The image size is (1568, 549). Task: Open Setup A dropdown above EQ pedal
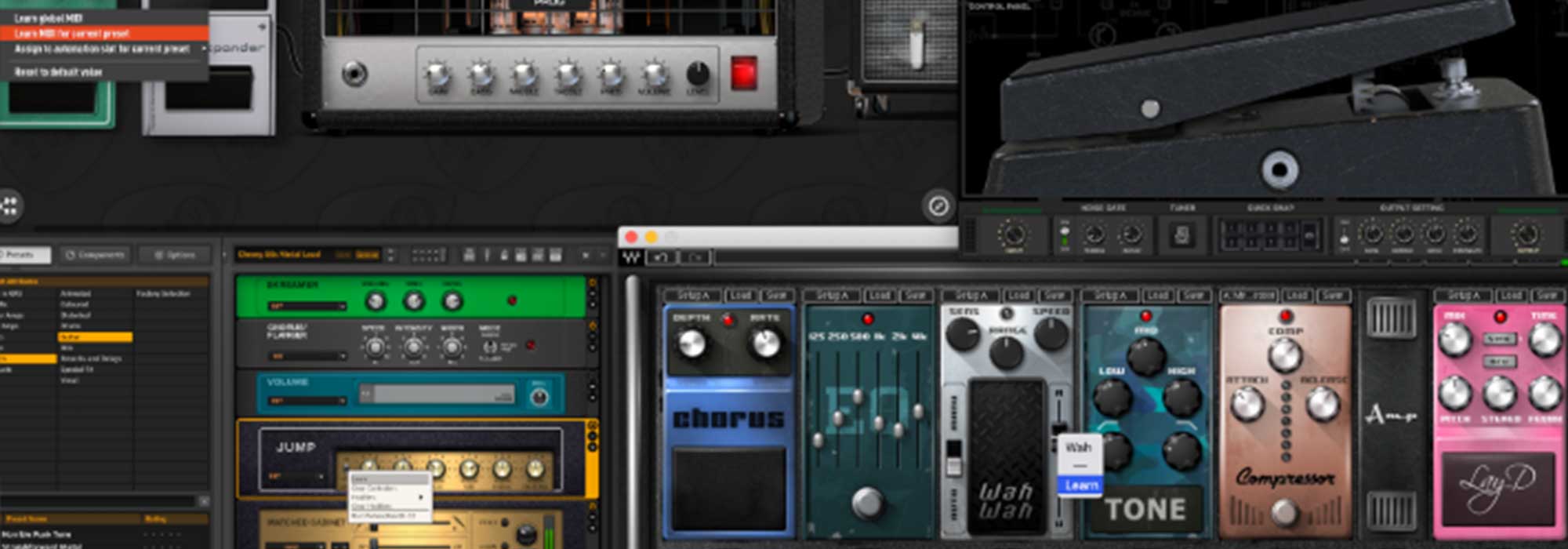pos(832,295)
